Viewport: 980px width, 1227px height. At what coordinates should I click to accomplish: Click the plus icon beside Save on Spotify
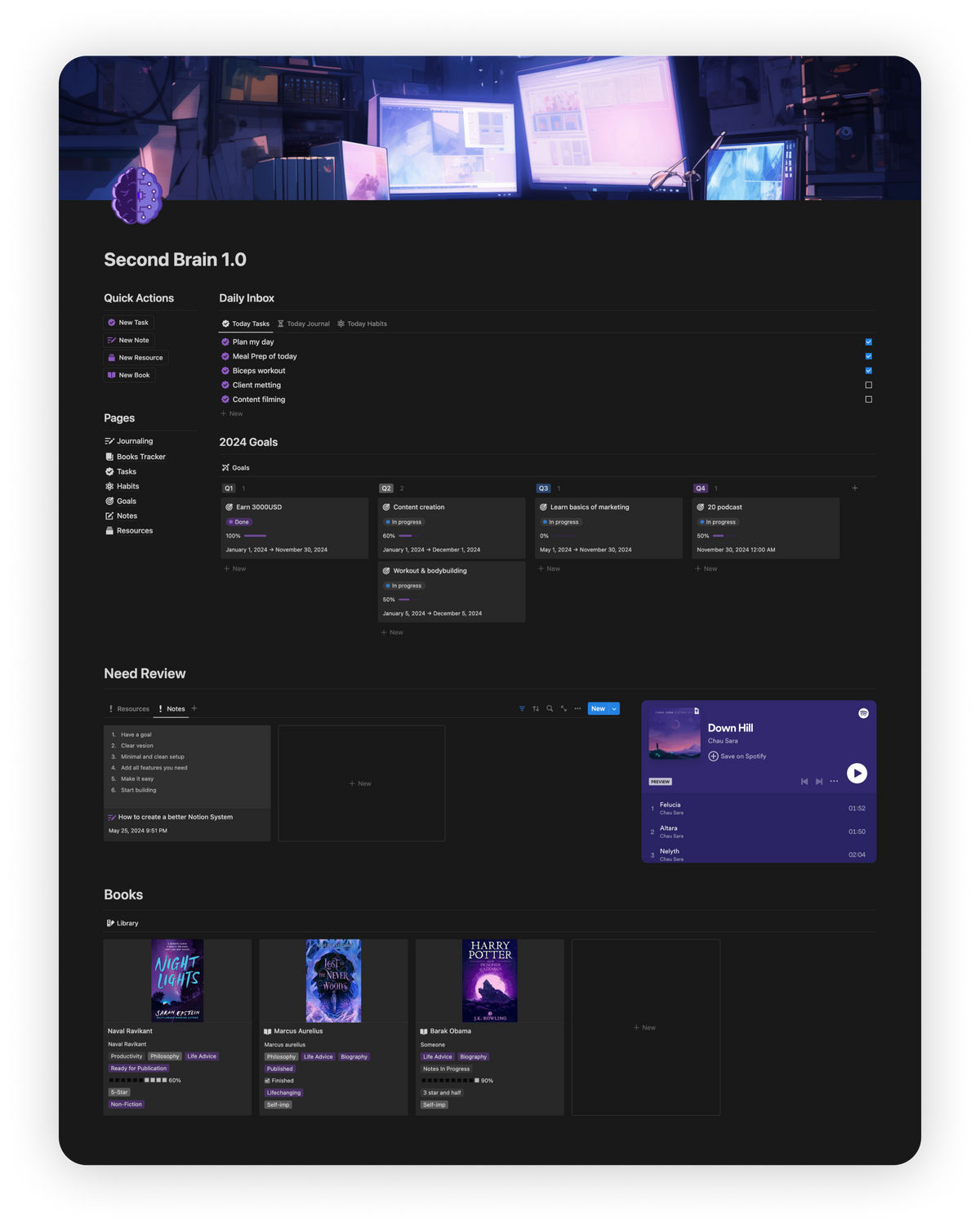(713, 756)
